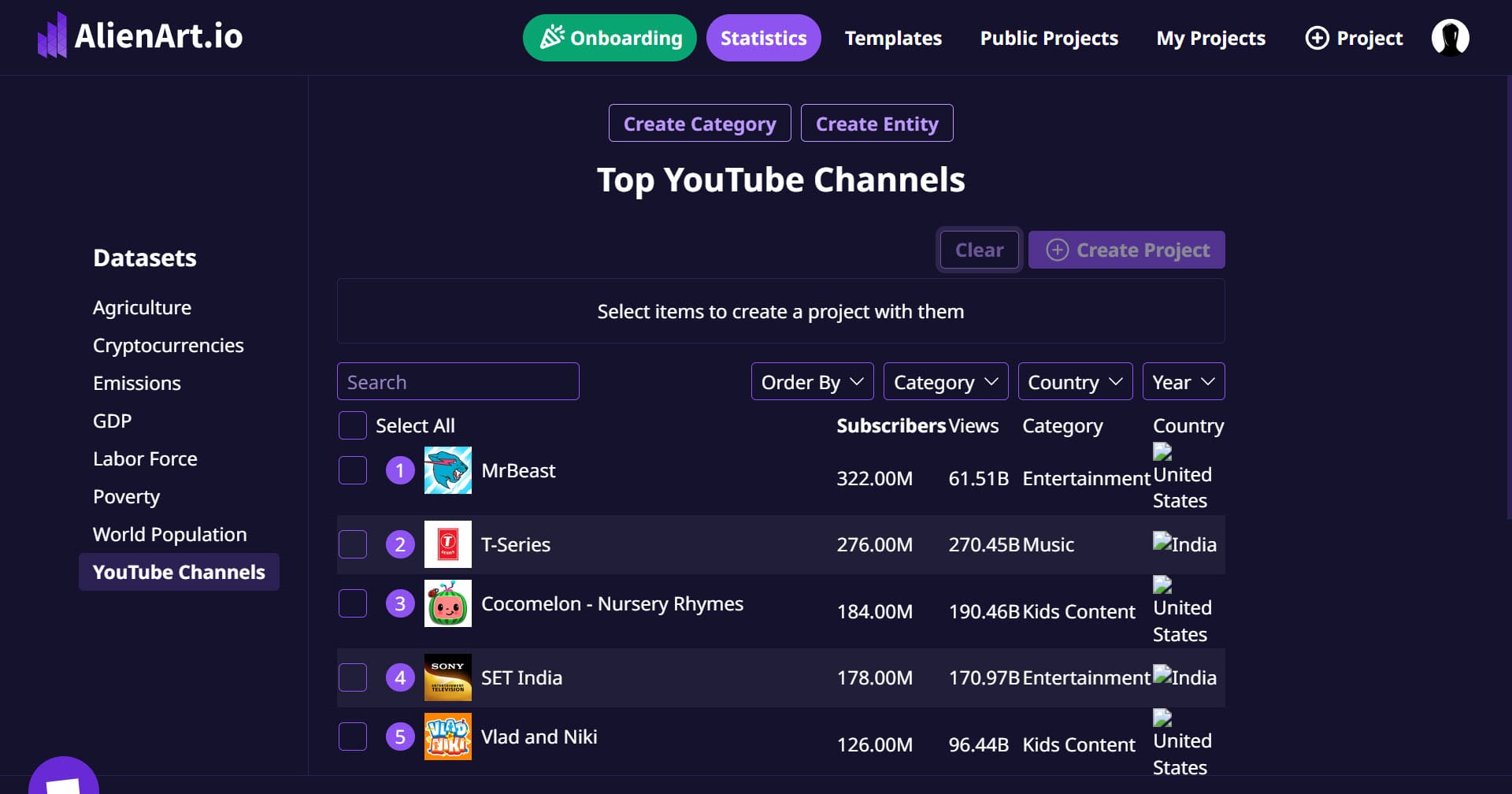Select the Cryptocurrencies dataset
This screenshot has height=794, width=1512.
(169, 345)
